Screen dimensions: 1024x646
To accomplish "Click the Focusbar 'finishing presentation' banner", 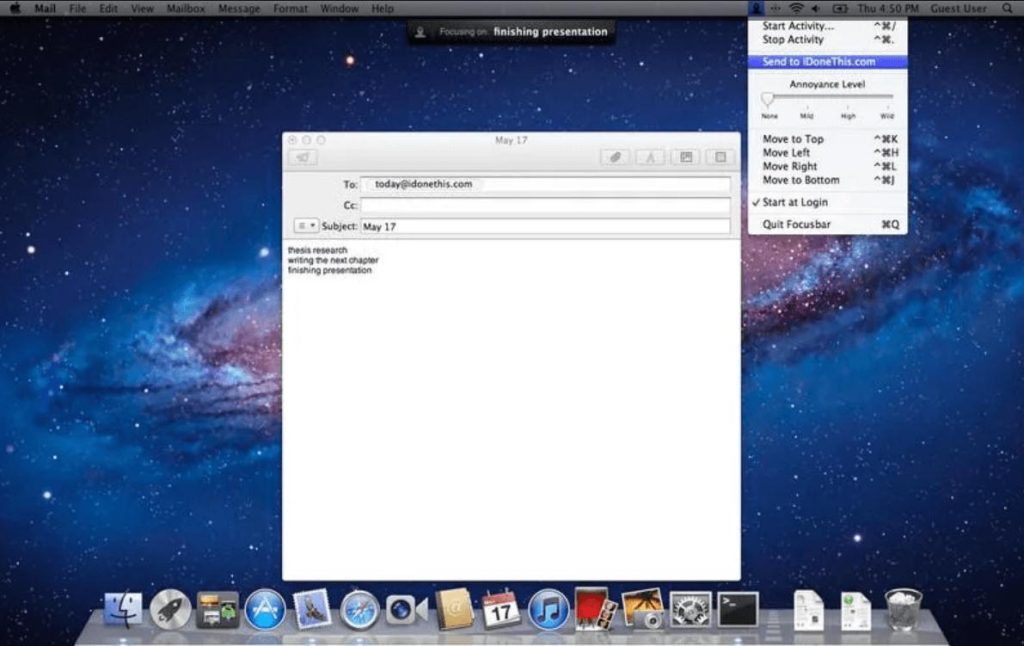I will tap(511, 31).
